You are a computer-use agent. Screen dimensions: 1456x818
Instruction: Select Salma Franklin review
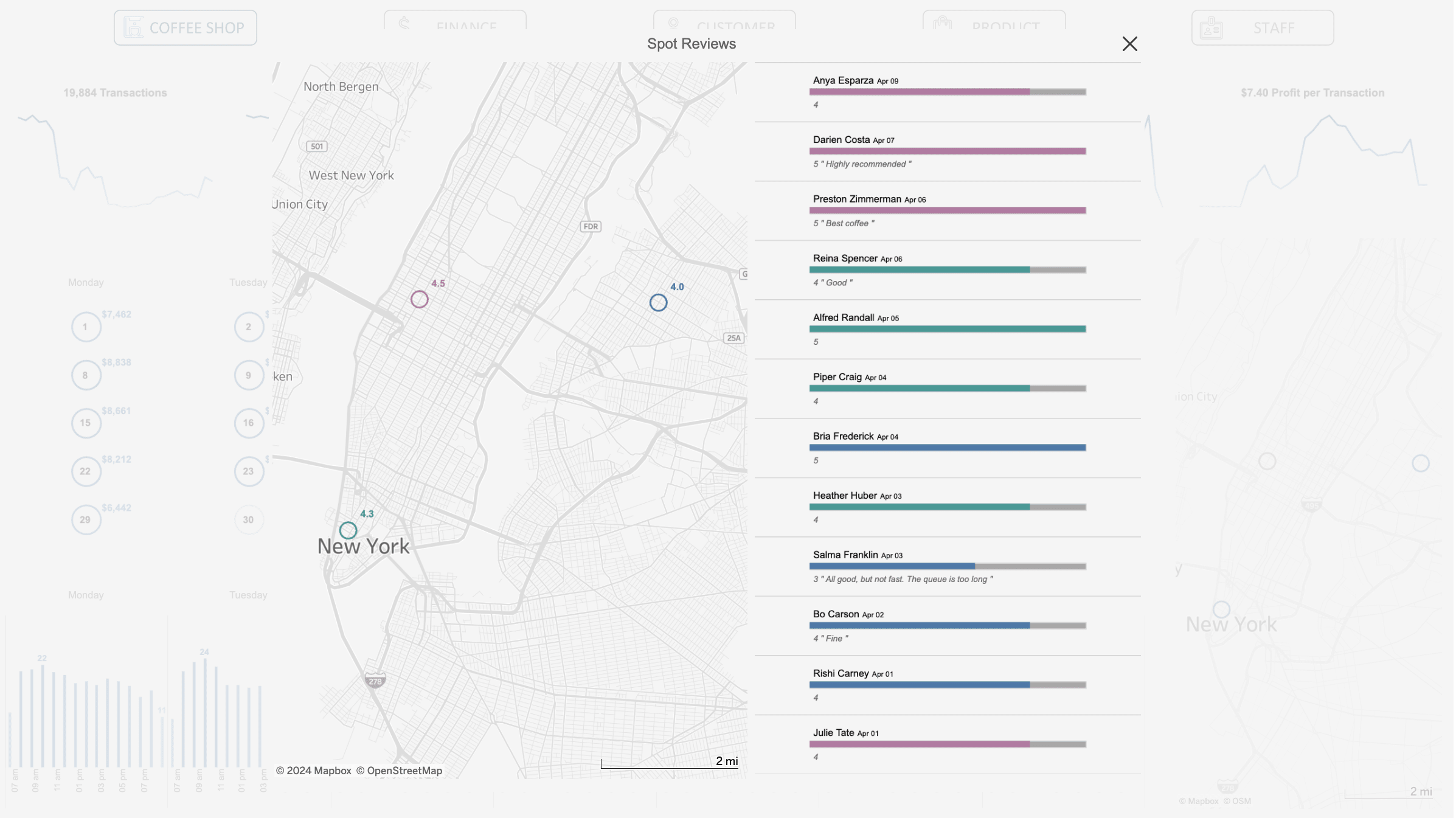click(x=947, y=566)
